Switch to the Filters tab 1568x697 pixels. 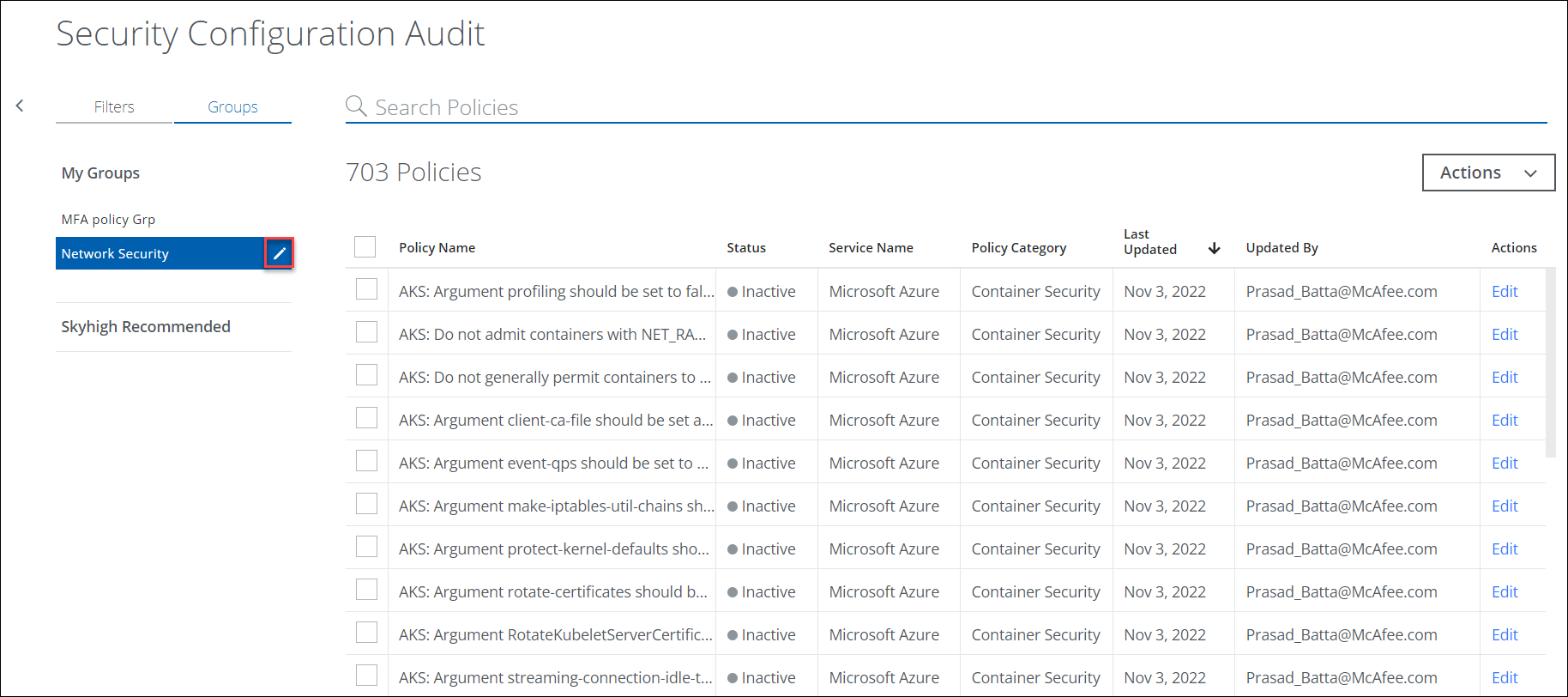coord(114,107)
